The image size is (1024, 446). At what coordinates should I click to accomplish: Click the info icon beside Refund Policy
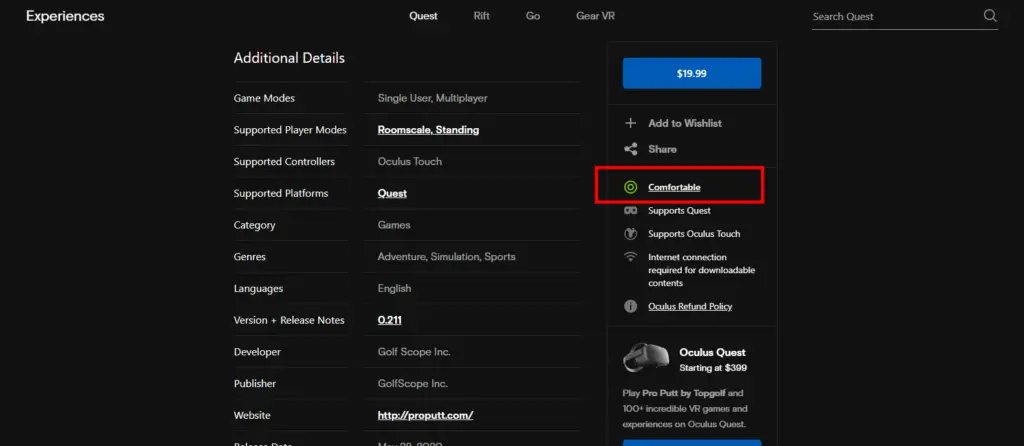tap(630, 306)
